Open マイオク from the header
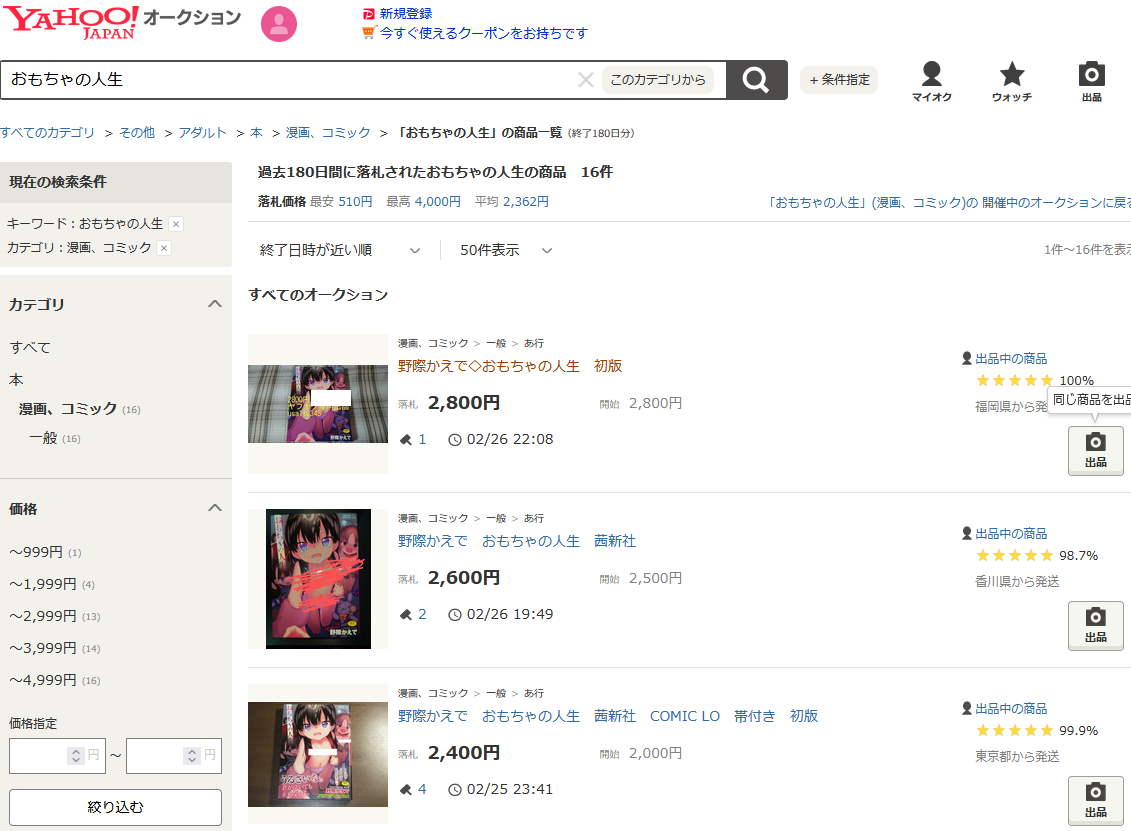The image size is (1131, 831). pos(931,82)
